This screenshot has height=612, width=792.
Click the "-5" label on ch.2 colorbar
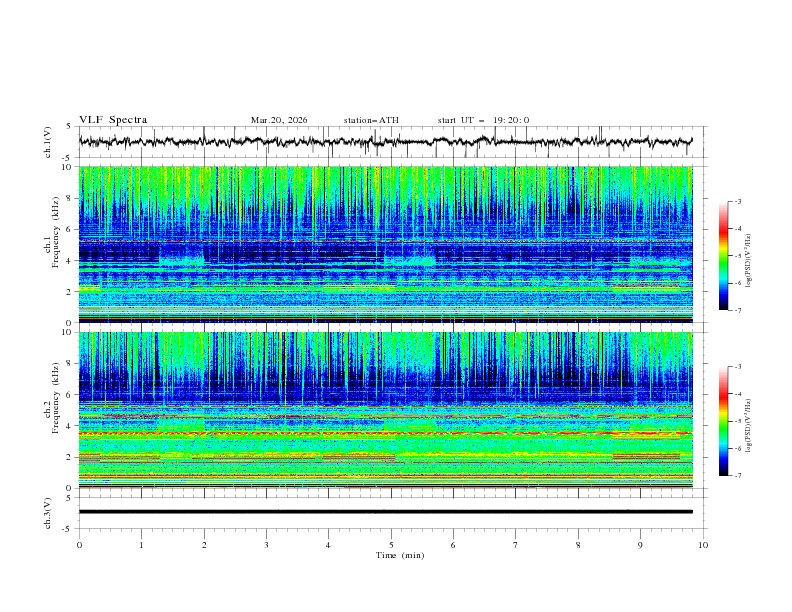(x=737, y=421)
